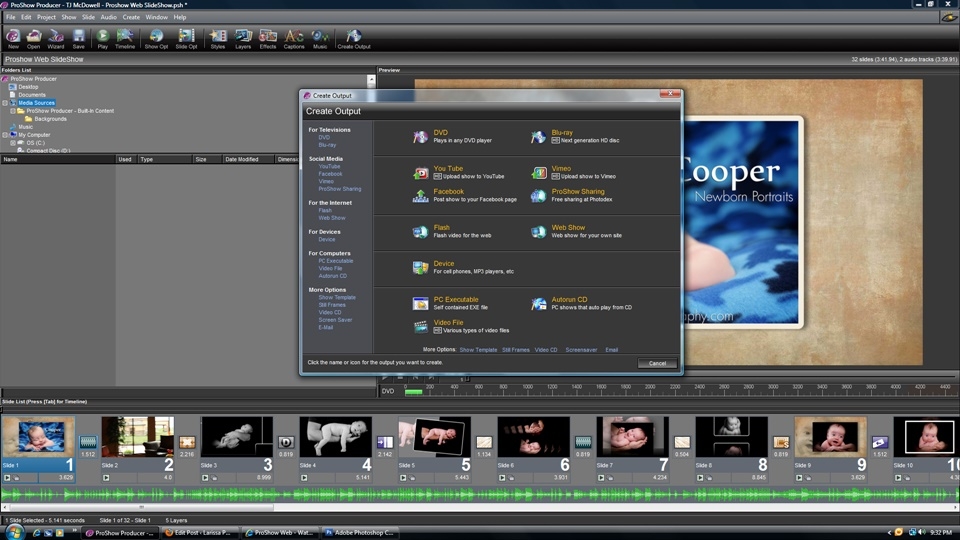Switch to Timeline via toolbar icon
Screen dimensions: 960x540
[x=125, y=38]
